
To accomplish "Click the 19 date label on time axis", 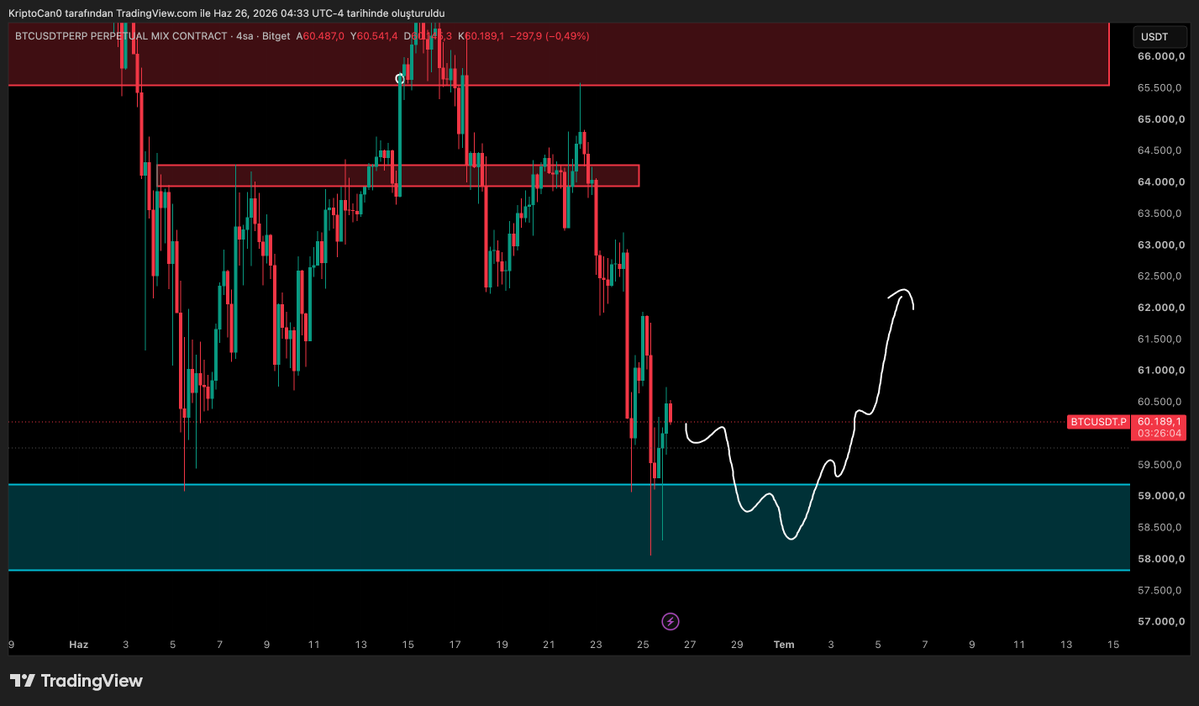I will [502, 645].
